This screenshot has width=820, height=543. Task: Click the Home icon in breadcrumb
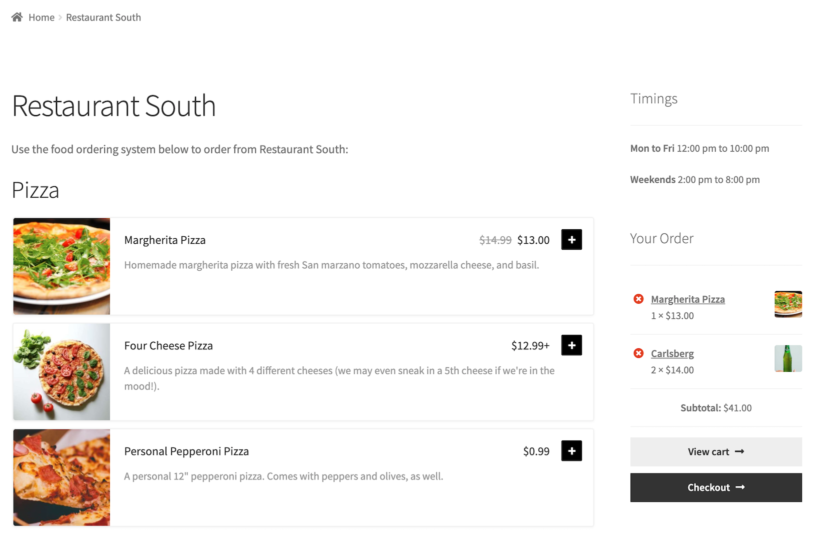pos(17,17)
